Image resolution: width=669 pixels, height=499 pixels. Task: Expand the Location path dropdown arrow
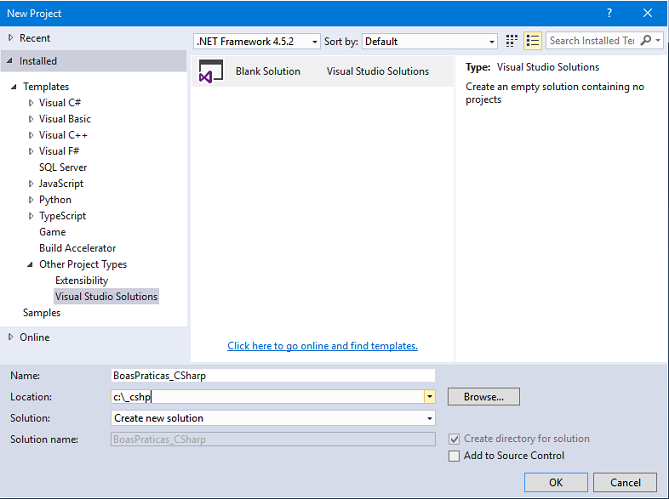[429, 397]
